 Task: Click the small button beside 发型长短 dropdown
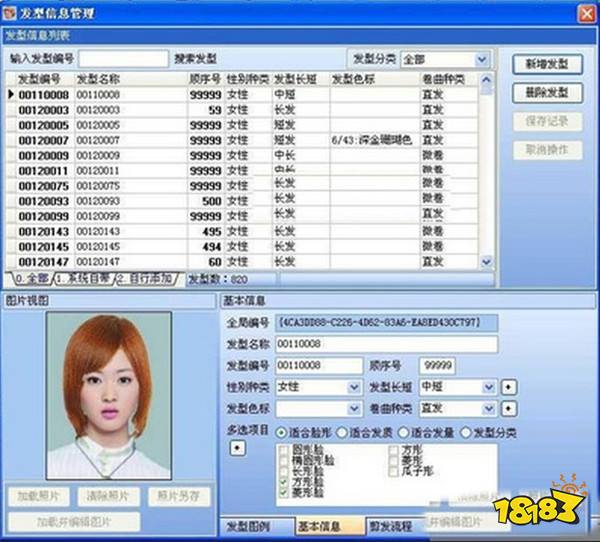[508, 387]
